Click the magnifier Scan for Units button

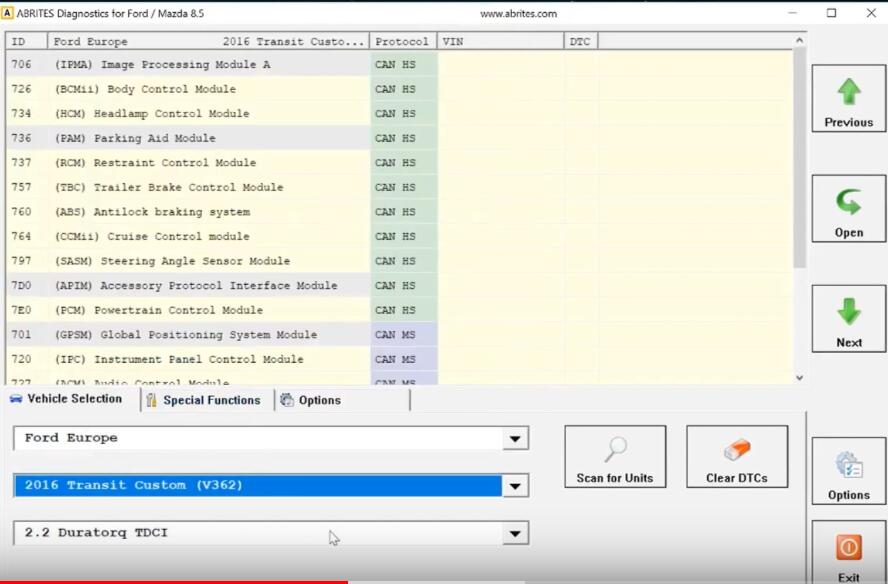point(615,457)
